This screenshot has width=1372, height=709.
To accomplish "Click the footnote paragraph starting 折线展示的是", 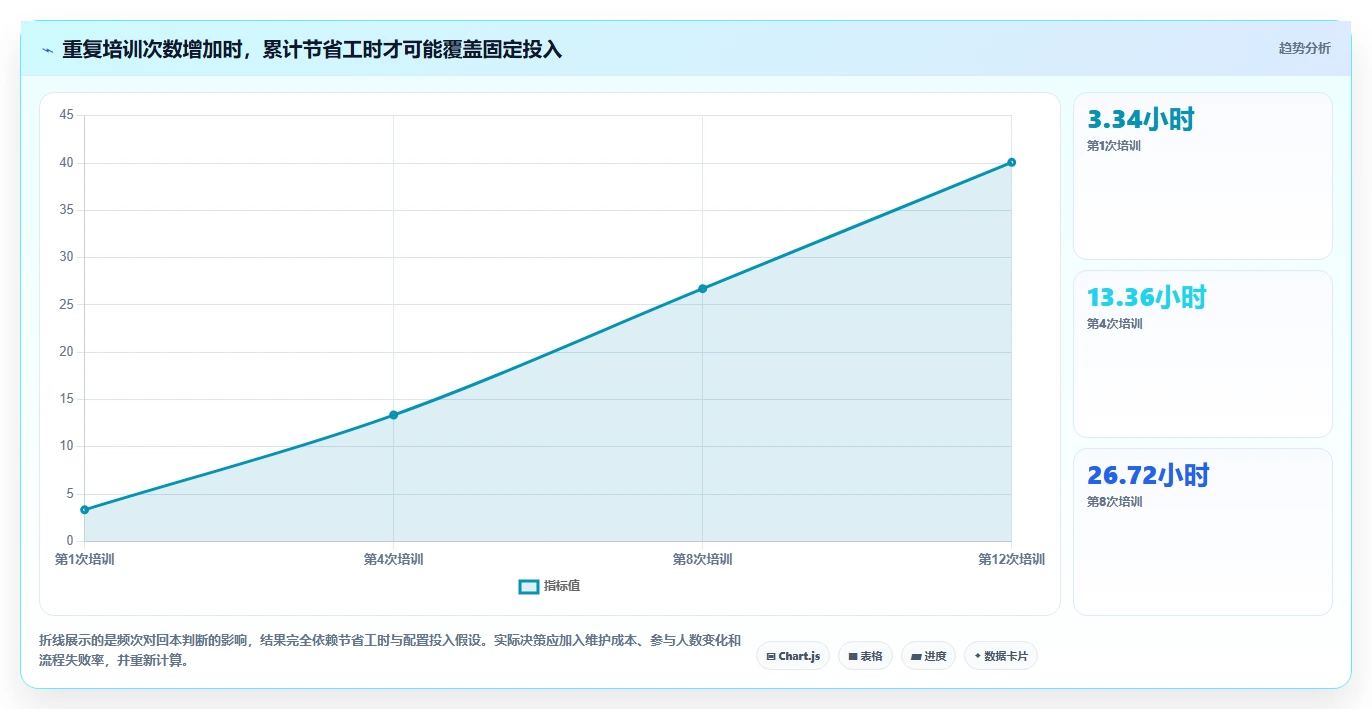I will pos(390,650).
